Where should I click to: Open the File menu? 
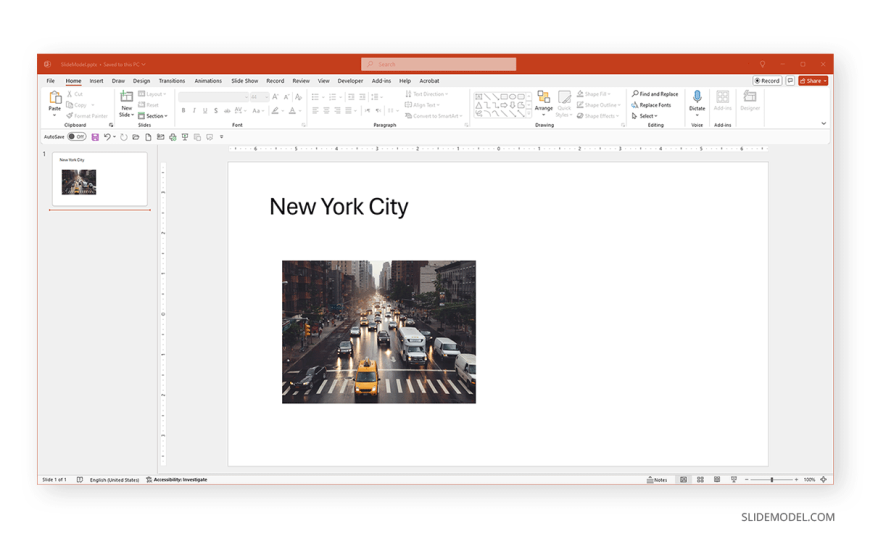(50, 81)
